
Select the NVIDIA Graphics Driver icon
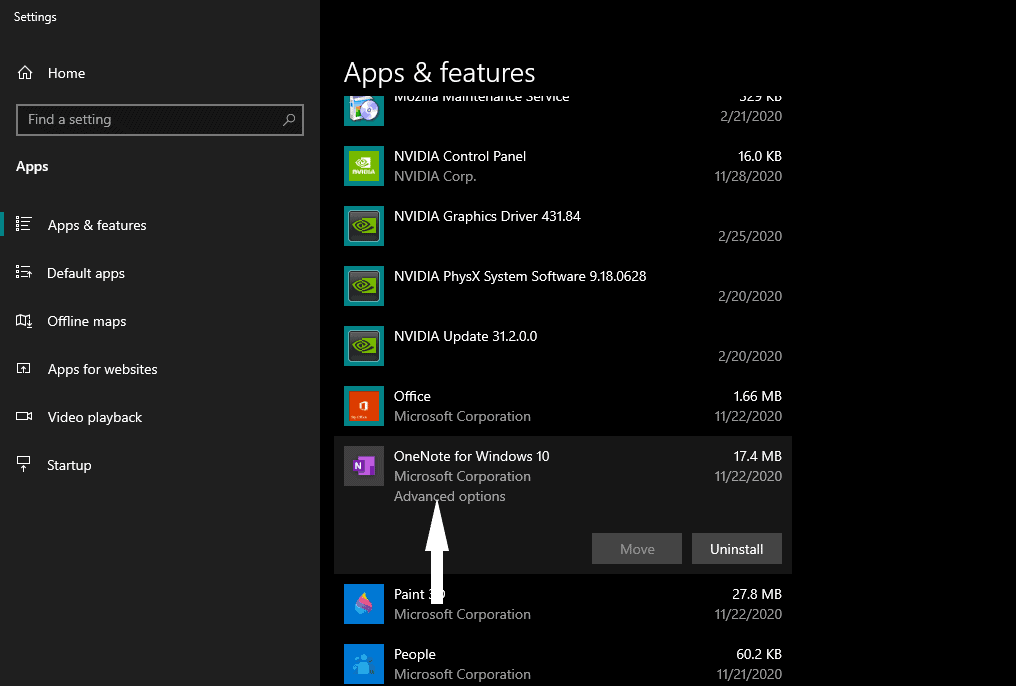click(364, 226)
